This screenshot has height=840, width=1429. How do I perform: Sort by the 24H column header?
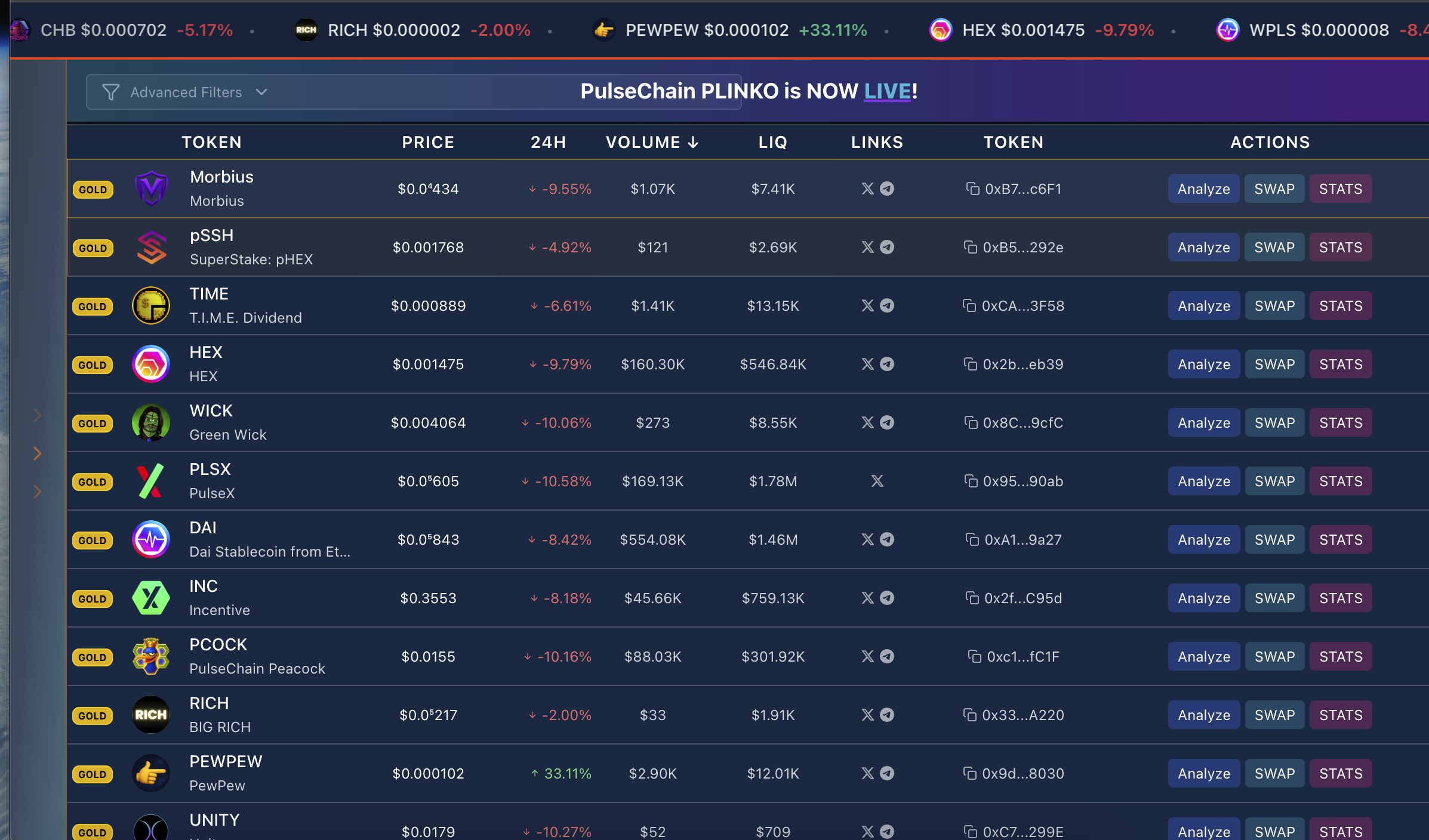coord(548,143)
